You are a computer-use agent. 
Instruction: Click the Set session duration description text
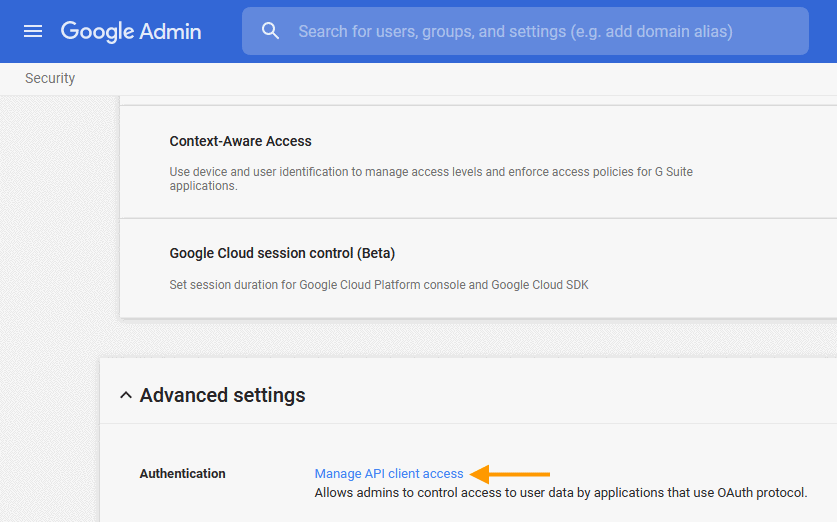pyautogui.click(x=378, y=285)
